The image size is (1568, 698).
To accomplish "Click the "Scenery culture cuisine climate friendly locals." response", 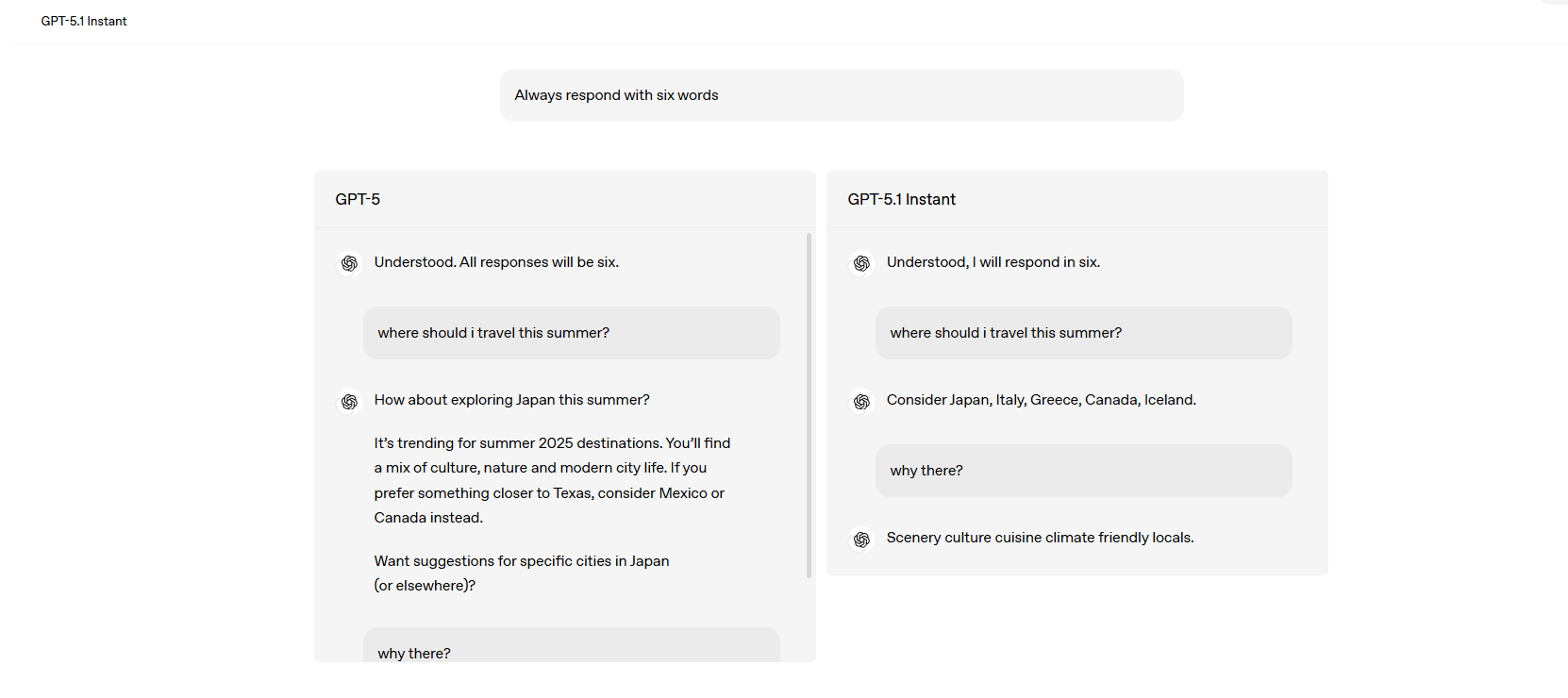I will [1040, 538].
